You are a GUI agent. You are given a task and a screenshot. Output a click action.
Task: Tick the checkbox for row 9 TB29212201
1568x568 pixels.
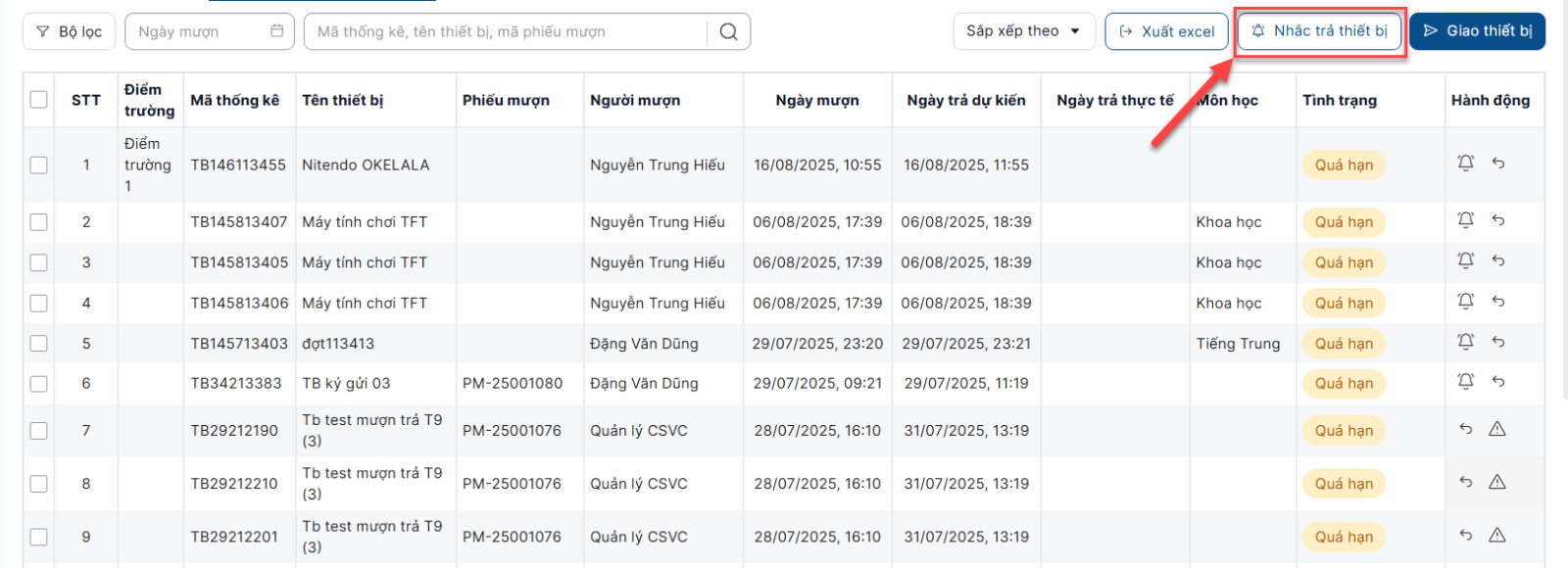[39, 537]
